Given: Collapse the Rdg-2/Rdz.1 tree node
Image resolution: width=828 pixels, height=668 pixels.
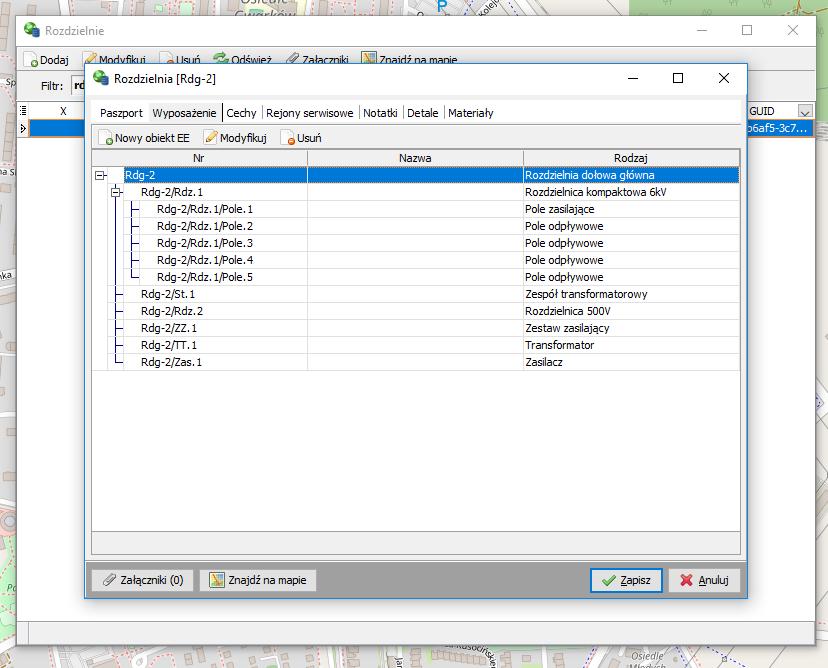Looking at the screenshot, I should tap(116, 192).
